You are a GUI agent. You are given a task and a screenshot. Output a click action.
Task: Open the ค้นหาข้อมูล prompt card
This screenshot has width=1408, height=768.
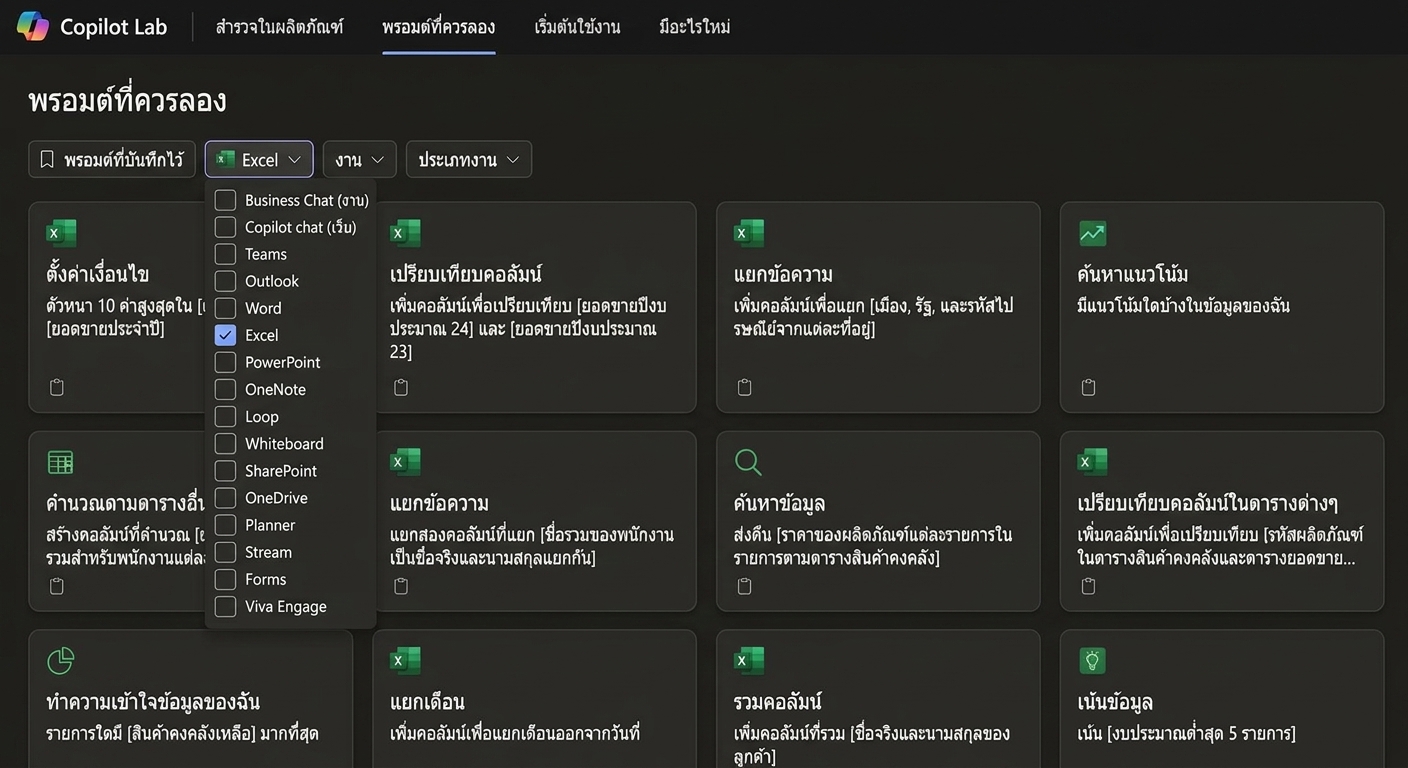pos(878,521)
